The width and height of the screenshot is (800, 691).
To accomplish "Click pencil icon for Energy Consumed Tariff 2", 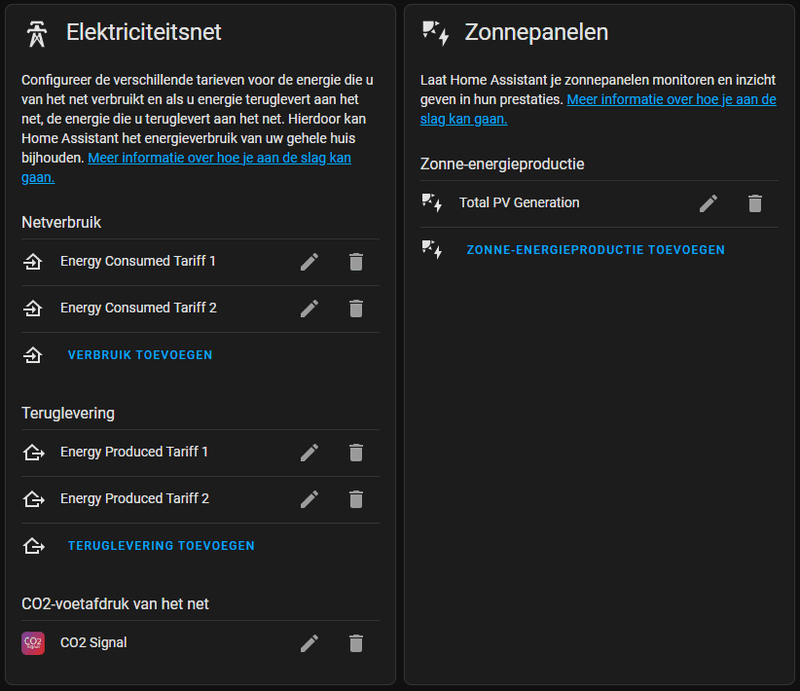I will pos(309,308).
